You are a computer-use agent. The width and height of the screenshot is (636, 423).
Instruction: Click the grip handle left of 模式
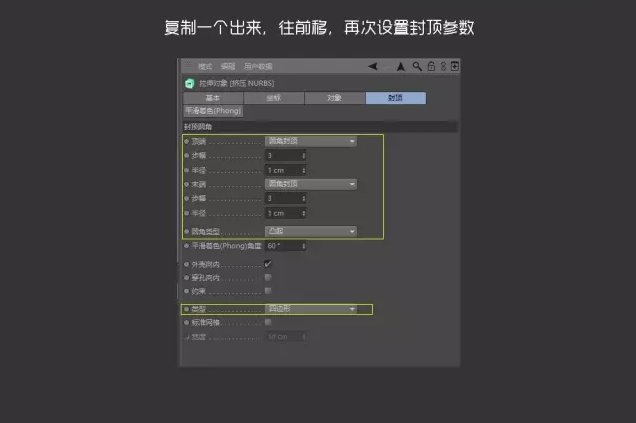tap(188, 66)
